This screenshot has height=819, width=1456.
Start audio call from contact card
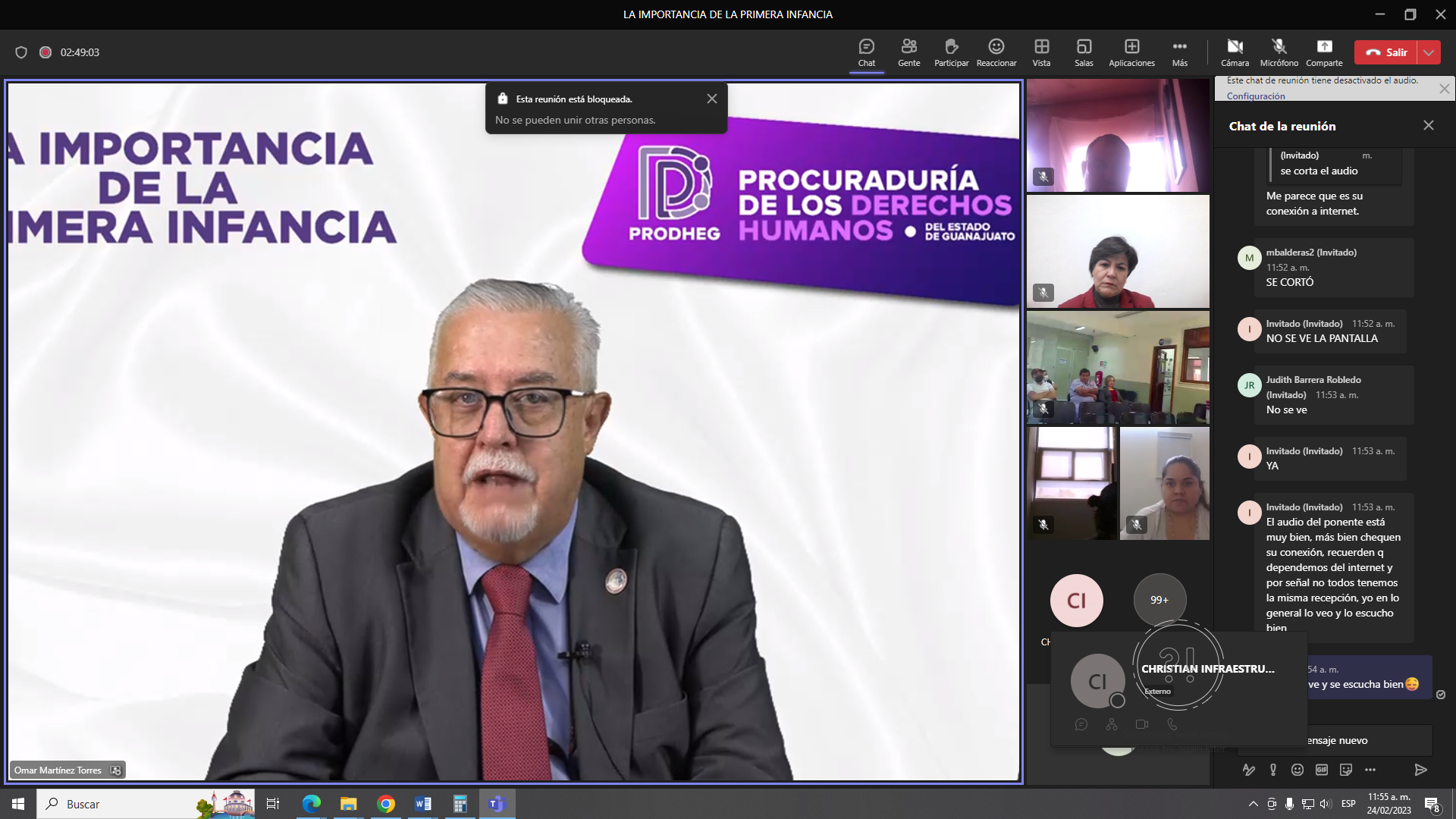point(1172,724)
